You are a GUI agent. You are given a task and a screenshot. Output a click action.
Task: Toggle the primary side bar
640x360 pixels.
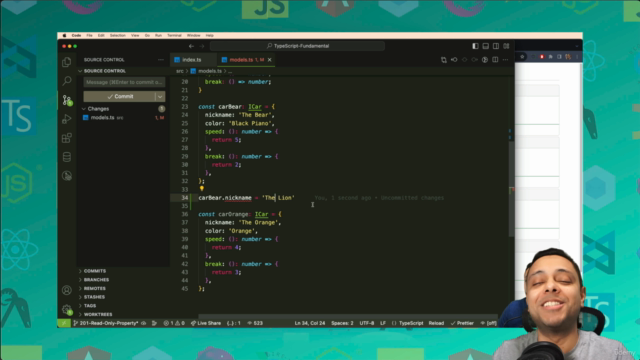tap(476, 46)
